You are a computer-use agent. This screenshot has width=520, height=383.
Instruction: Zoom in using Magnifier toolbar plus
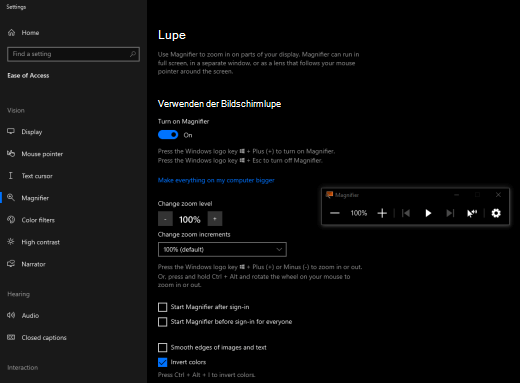[x=382, y=213]
